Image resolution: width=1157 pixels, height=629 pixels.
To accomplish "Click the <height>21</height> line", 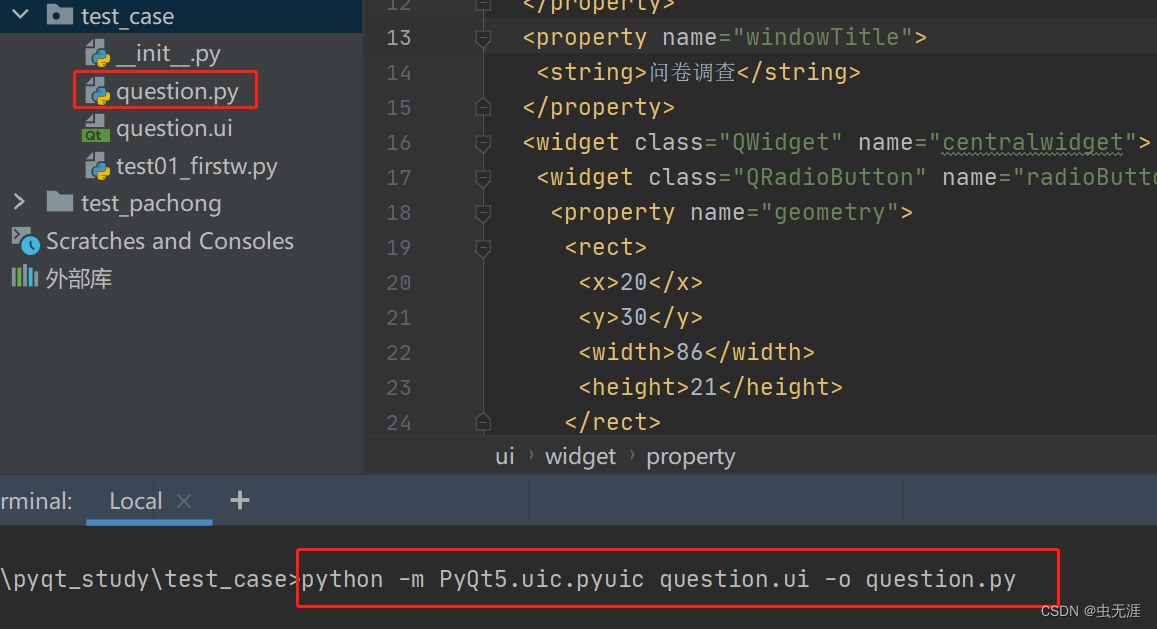I will click(711, 388).
